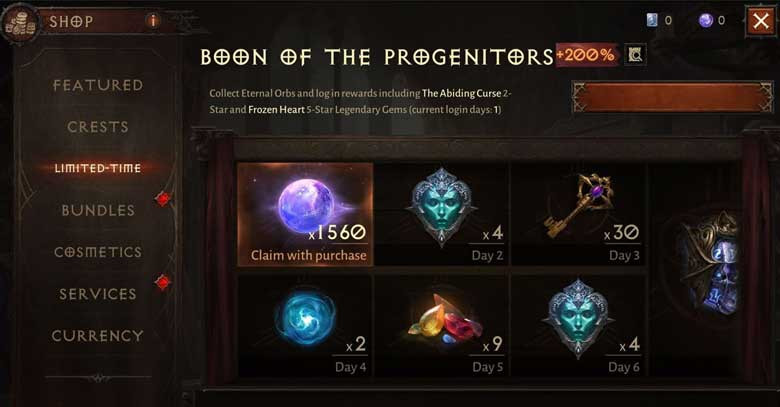Switch to the Crests tab
780x407 pixels.
pyautogui.click(x=98, y=127)
